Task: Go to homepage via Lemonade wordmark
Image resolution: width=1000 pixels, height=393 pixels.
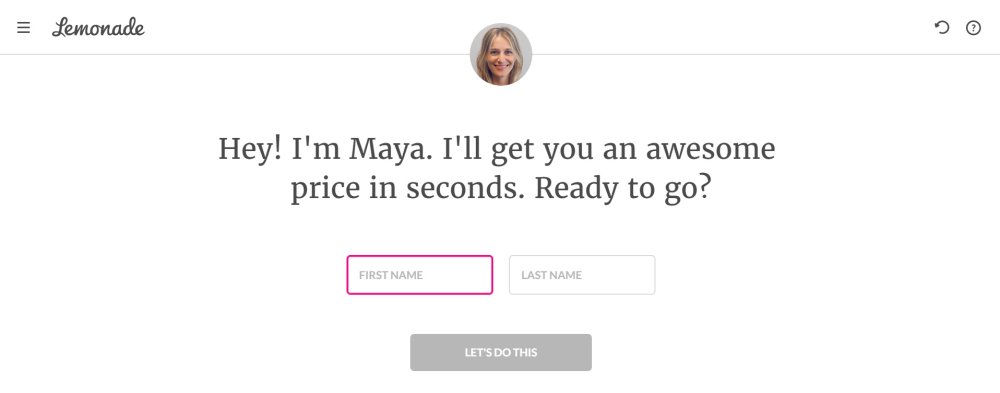Action: pyautogui.click(x=98, y=27)
